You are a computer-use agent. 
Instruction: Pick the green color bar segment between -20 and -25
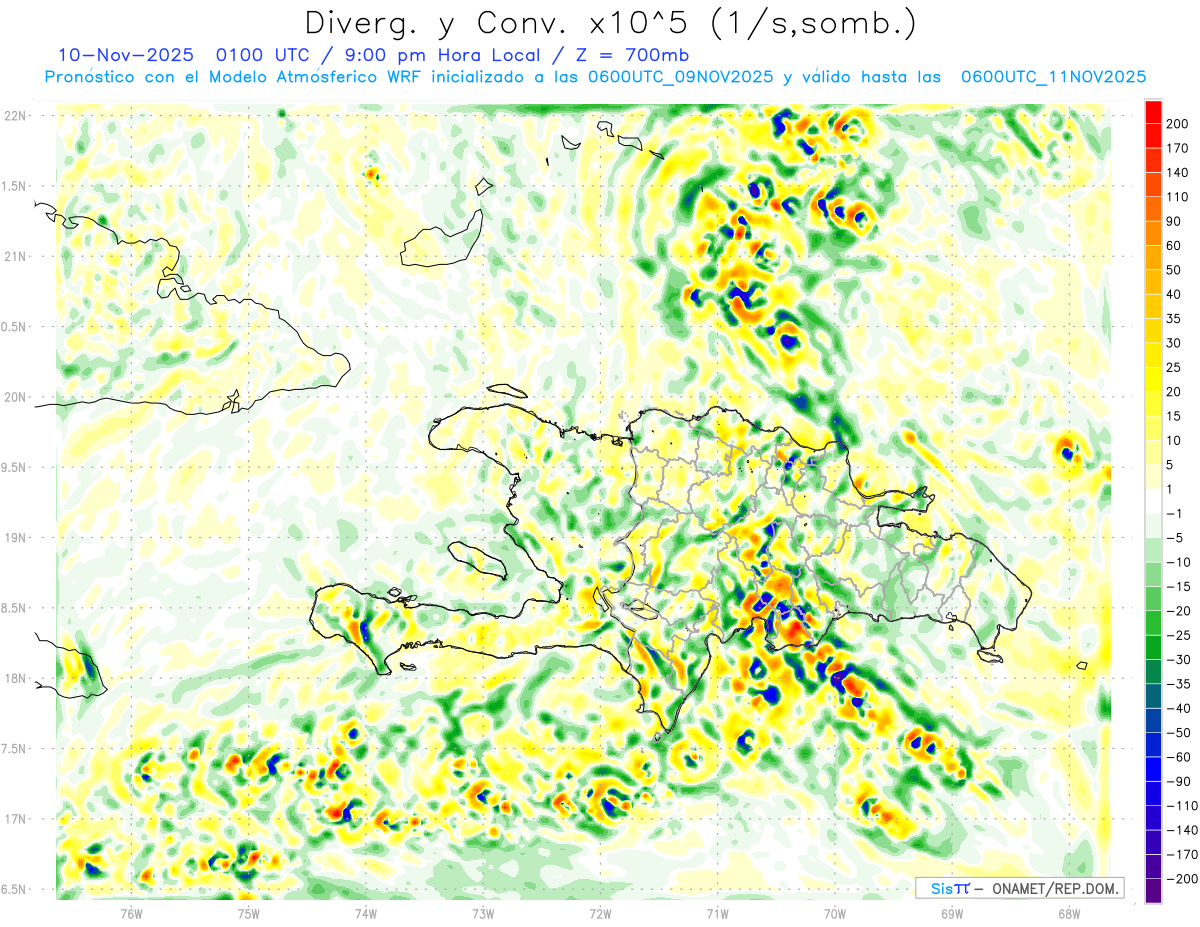point(1153,623)
